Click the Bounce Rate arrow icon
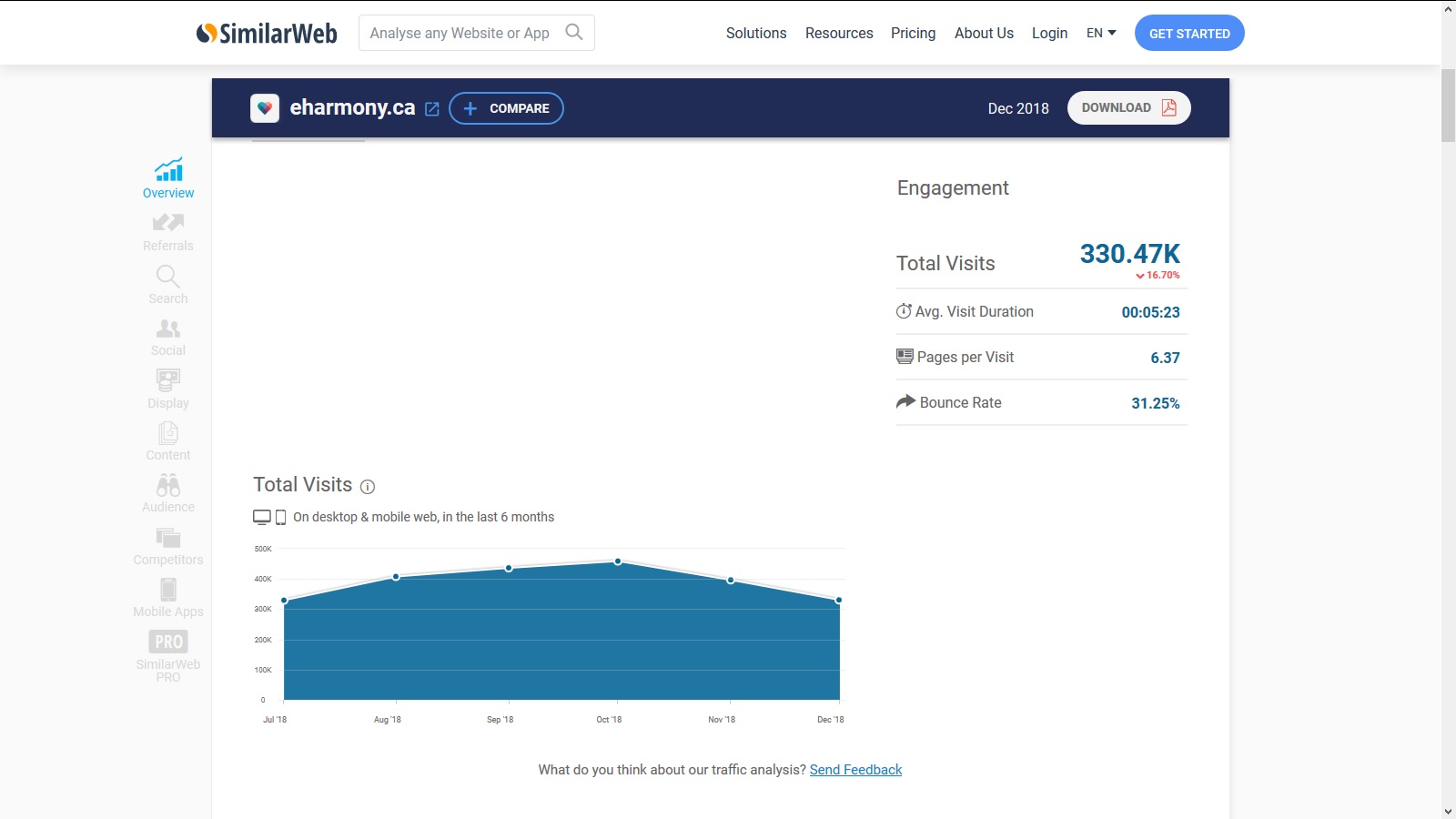The width and height of the screenshot is (1456, 819). coord(905,401)
